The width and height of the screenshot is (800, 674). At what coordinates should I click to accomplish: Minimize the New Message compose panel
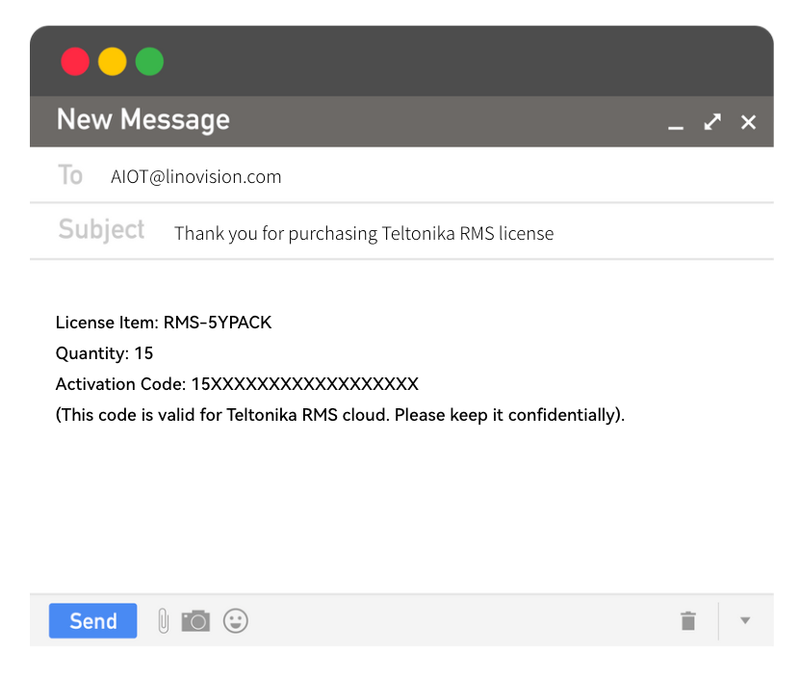tap(676, 124)
